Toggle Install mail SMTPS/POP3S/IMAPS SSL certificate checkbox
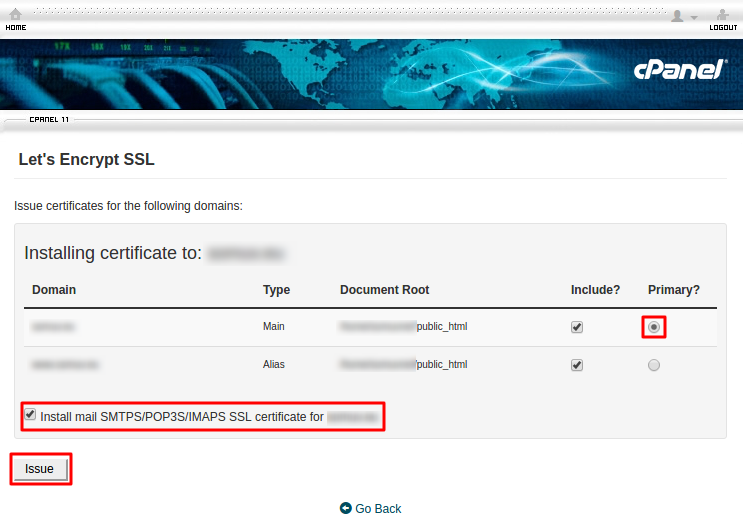This screenshot has height=524, width=743. [x=30, y=414]
